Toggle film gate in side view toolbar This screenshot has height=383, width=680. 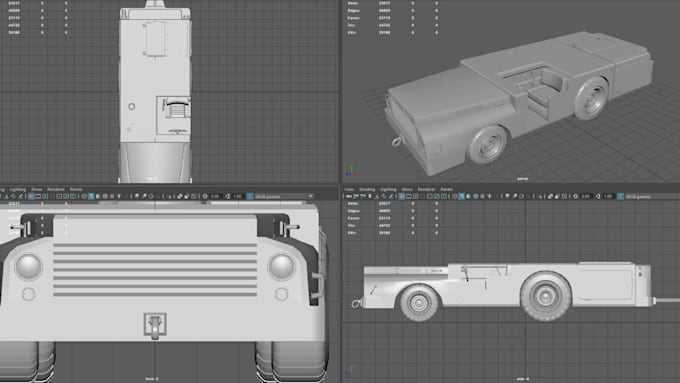coord(409,196)
